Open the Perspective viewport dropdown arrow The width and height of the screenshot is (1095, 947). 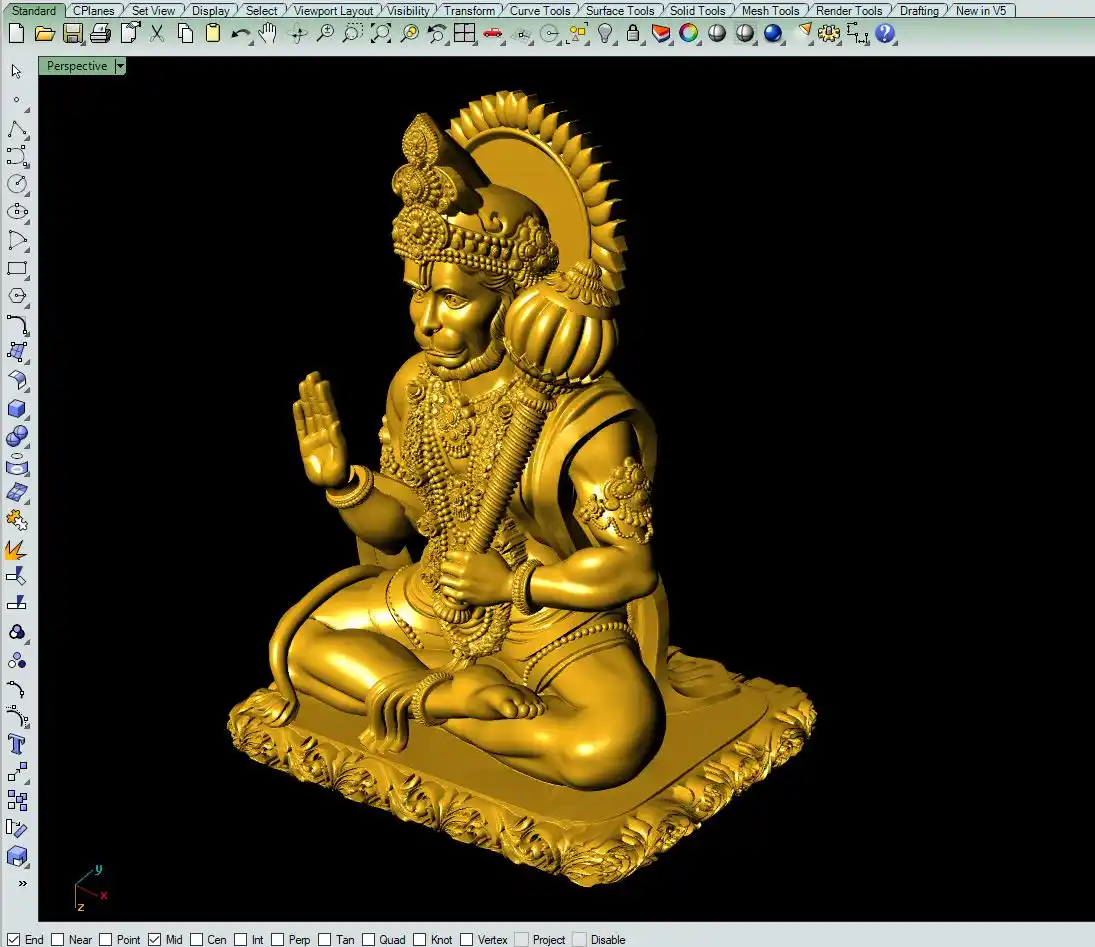pos(120,66)
